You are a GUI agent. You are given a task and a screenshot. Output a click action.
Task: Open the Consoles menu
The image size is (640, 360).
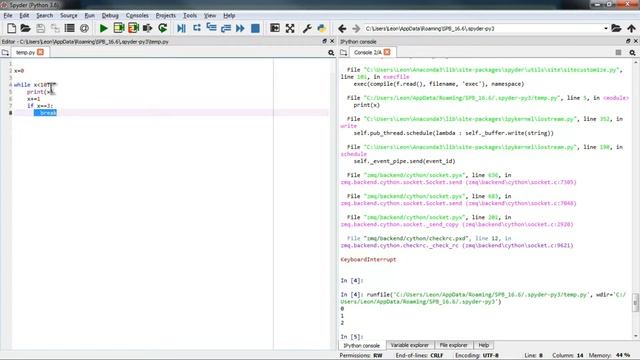[137, 16]
